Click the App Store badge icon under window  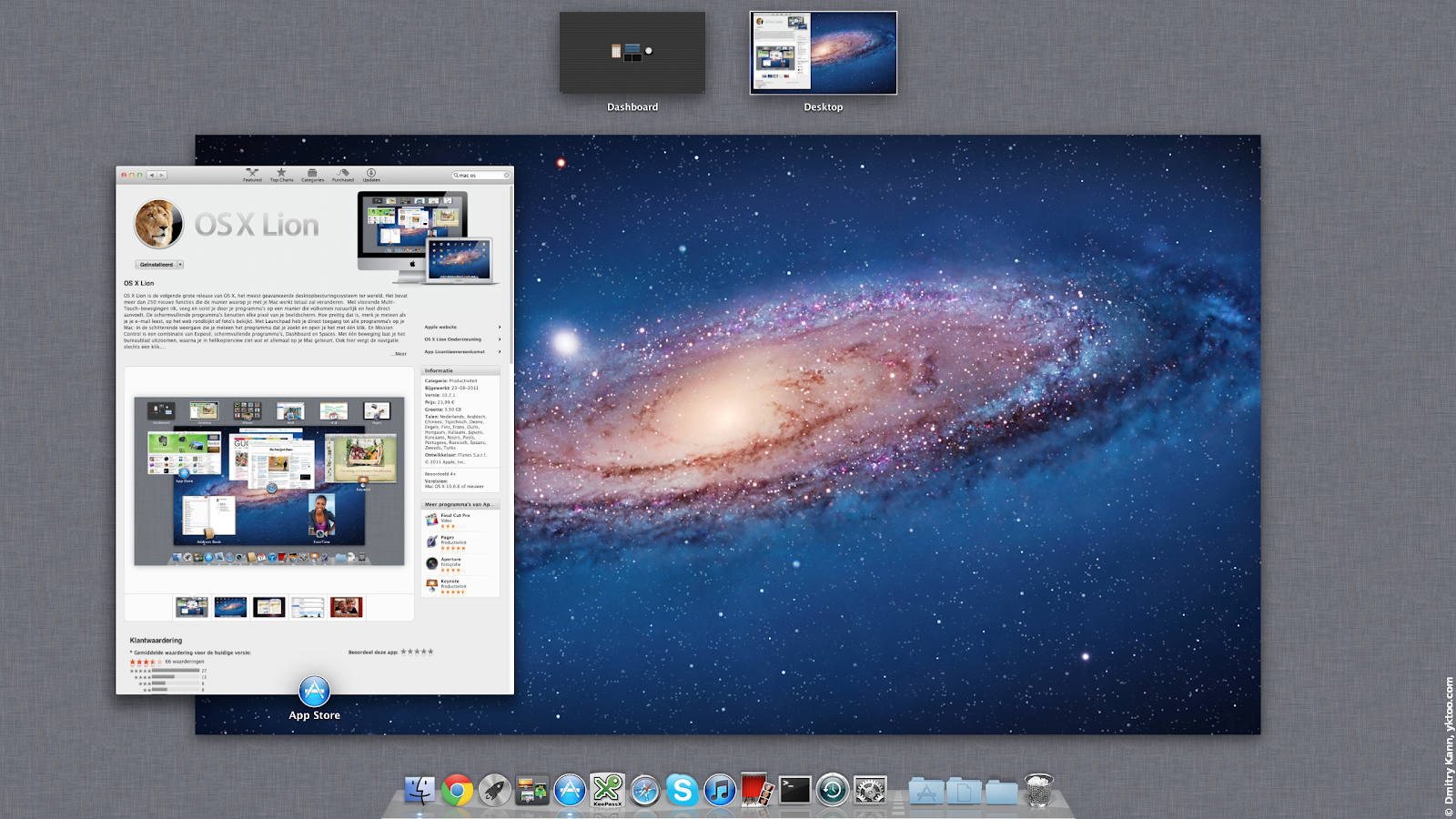click(x=314, y=692)
